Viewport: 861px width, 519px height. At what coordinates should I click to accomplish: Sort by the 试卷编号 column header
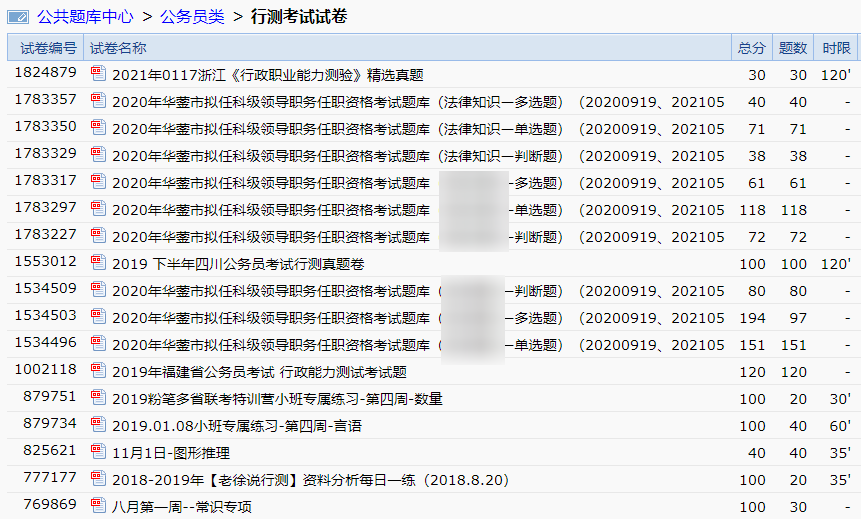tap(46, 48)
